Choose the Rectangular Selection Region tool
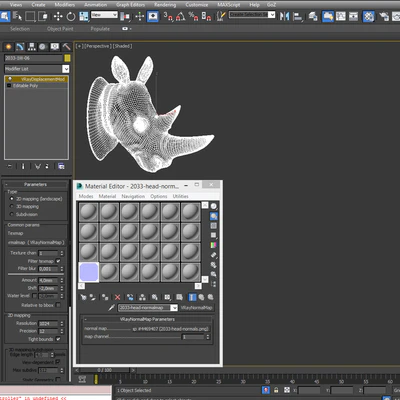Image resolution: width=400 pixels, height=400 pixels. pyautogui.click(x=30, y=16)
